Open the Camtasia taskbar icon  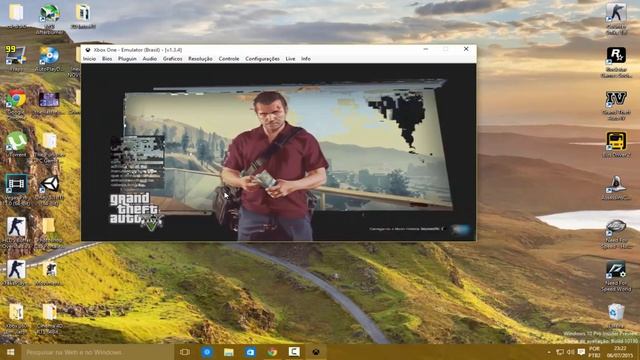[294, 352]
